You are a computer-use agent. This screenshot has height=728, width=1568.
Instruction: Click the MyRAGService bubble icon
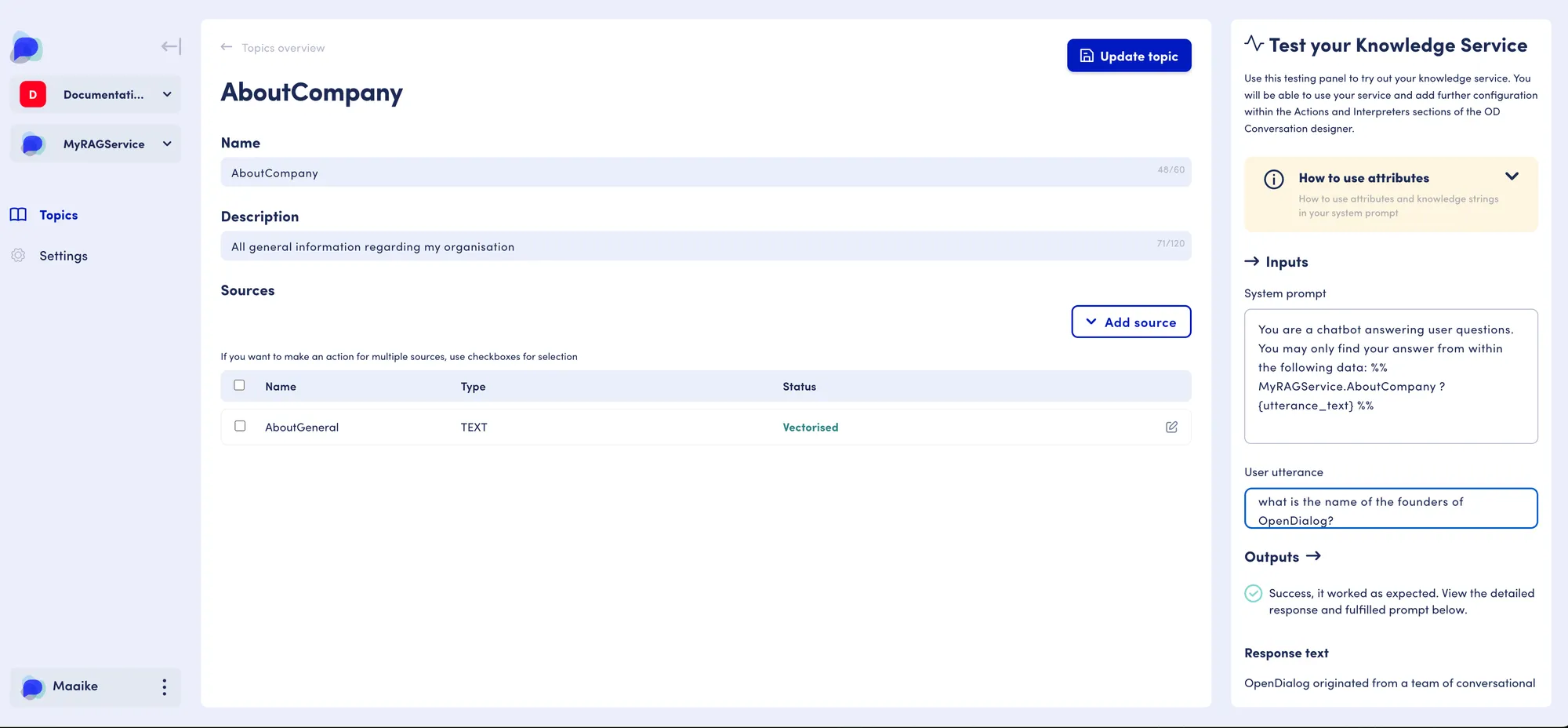(33, 144)
